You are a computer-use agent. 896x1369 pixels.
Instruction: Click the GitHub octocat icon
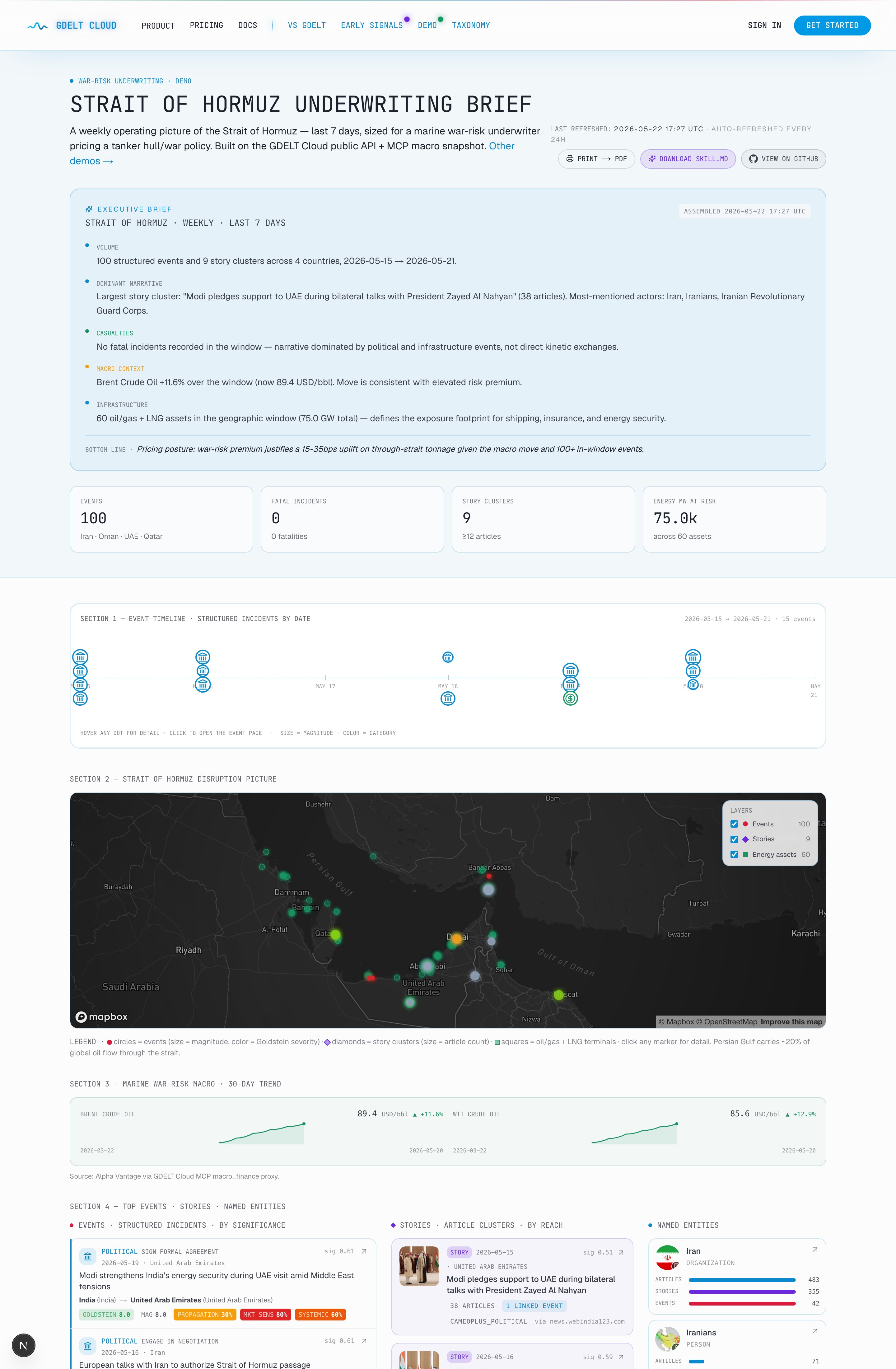tap(753, 159)
